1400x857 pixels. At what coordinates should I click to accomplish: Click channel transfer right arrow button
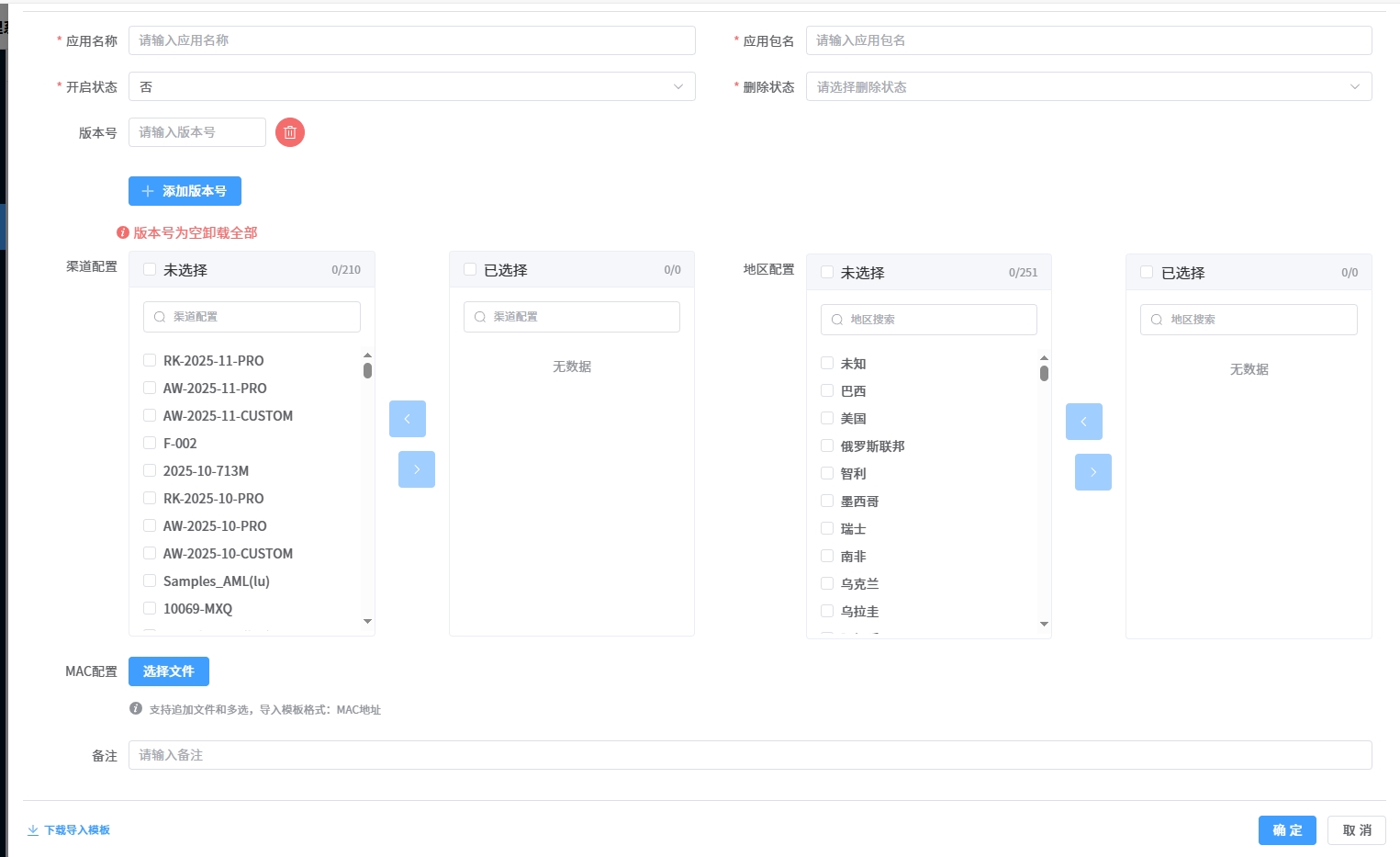point(416,469)
